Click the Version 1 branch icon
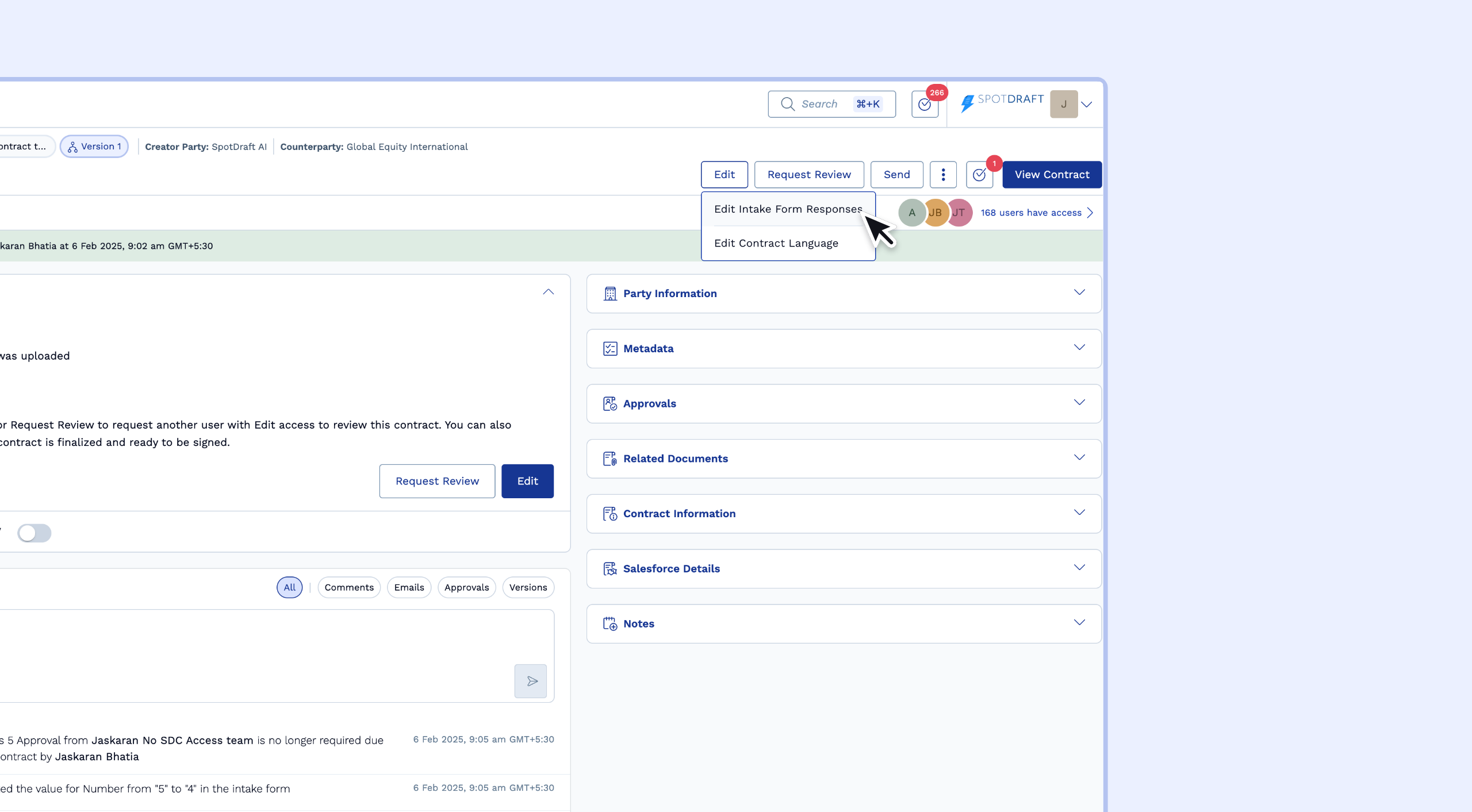1472x812 pixels. click(72, 147)
